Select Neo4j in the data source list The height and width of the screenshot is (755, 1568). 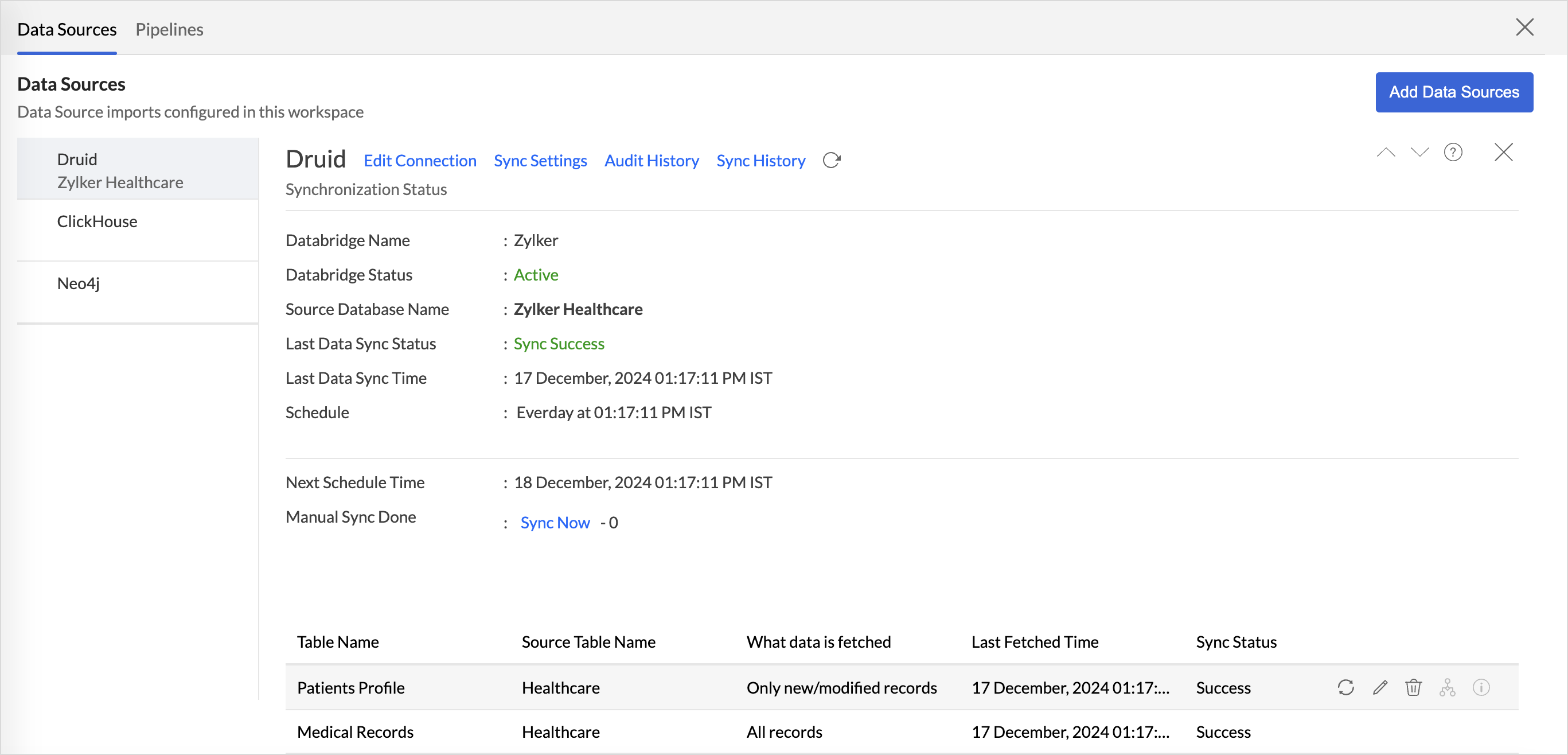(x=79, y=284)
